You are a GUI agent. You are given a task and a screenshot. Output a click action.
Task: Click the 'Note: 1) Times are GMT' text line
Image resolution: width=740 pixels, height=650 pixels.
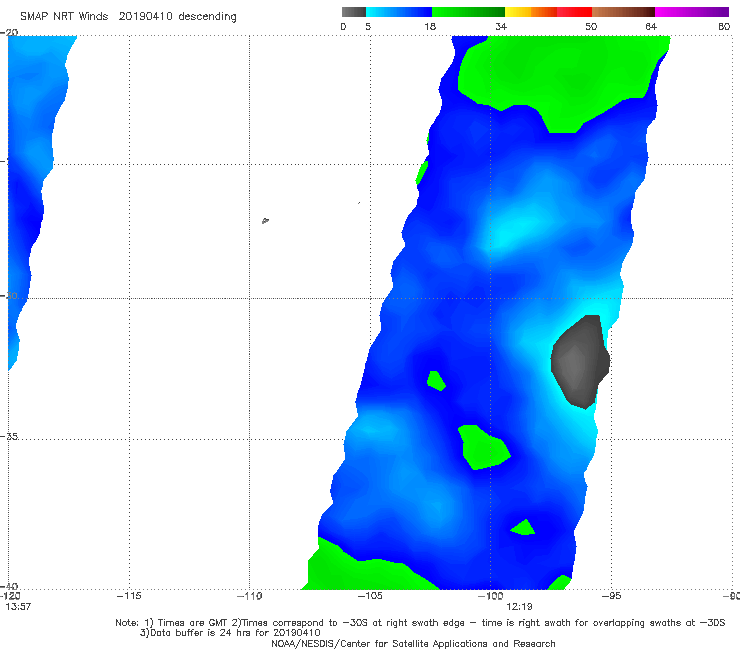[x=420, y=623]
